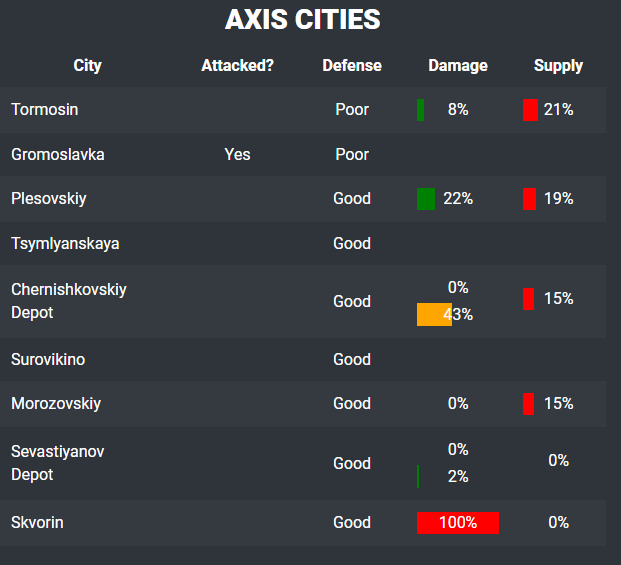Select the Tsymlyanskaya city name

point(65,243)
